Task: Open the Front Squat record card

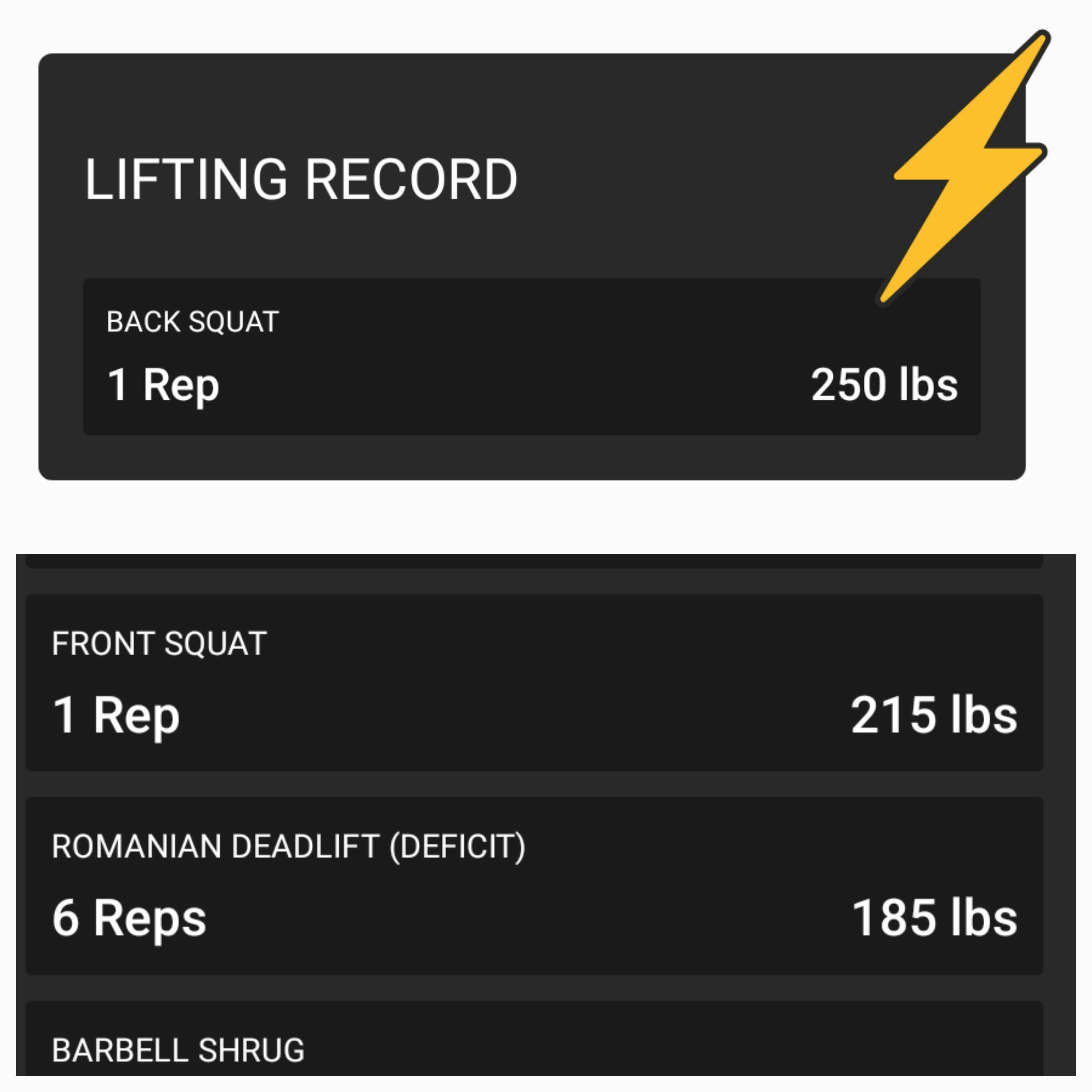Action: coord(509,683)
